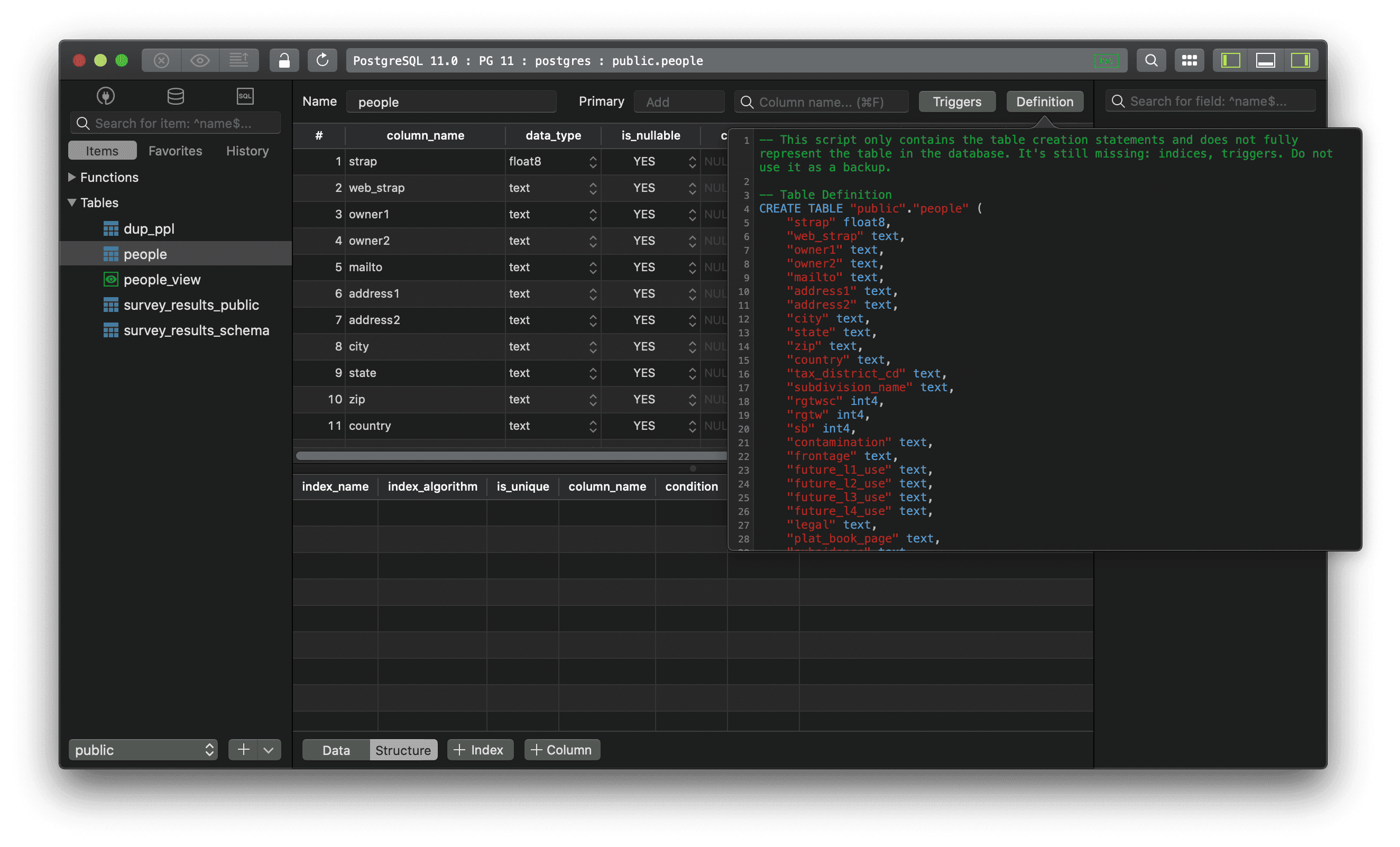Click the dup_ppl table icon
Image resolution: width=1400 pixels, height=847 pixels.
point(111,228)
